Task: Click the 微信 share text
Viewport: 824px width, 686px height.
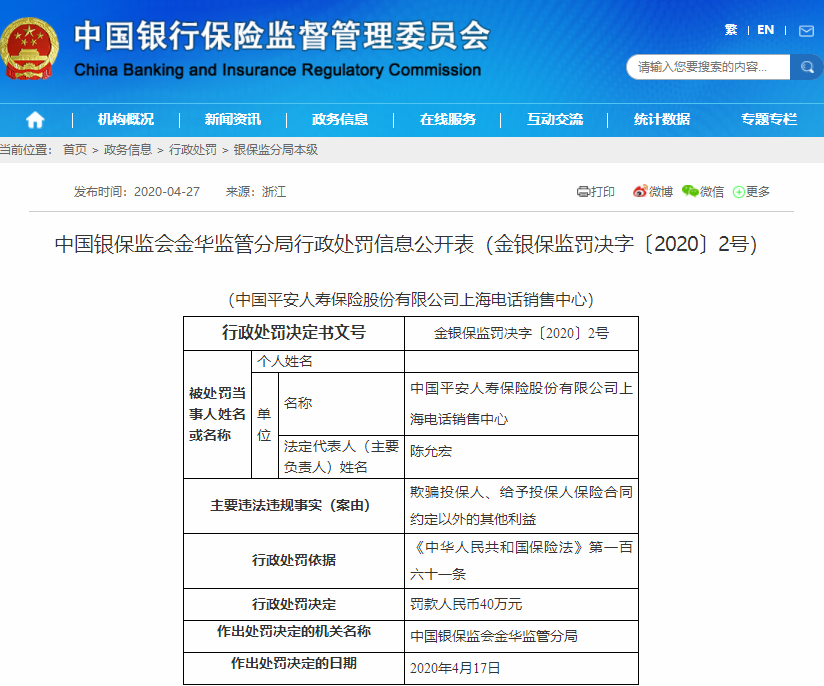Action: (712, 192)
